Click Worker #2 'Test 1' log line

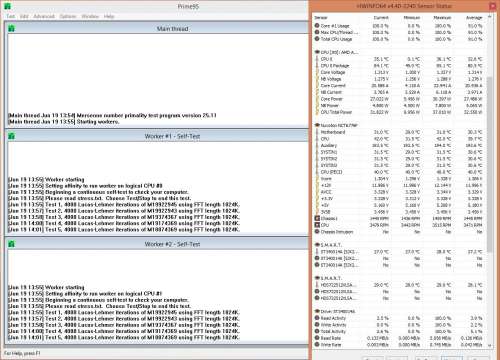[124, 313]
